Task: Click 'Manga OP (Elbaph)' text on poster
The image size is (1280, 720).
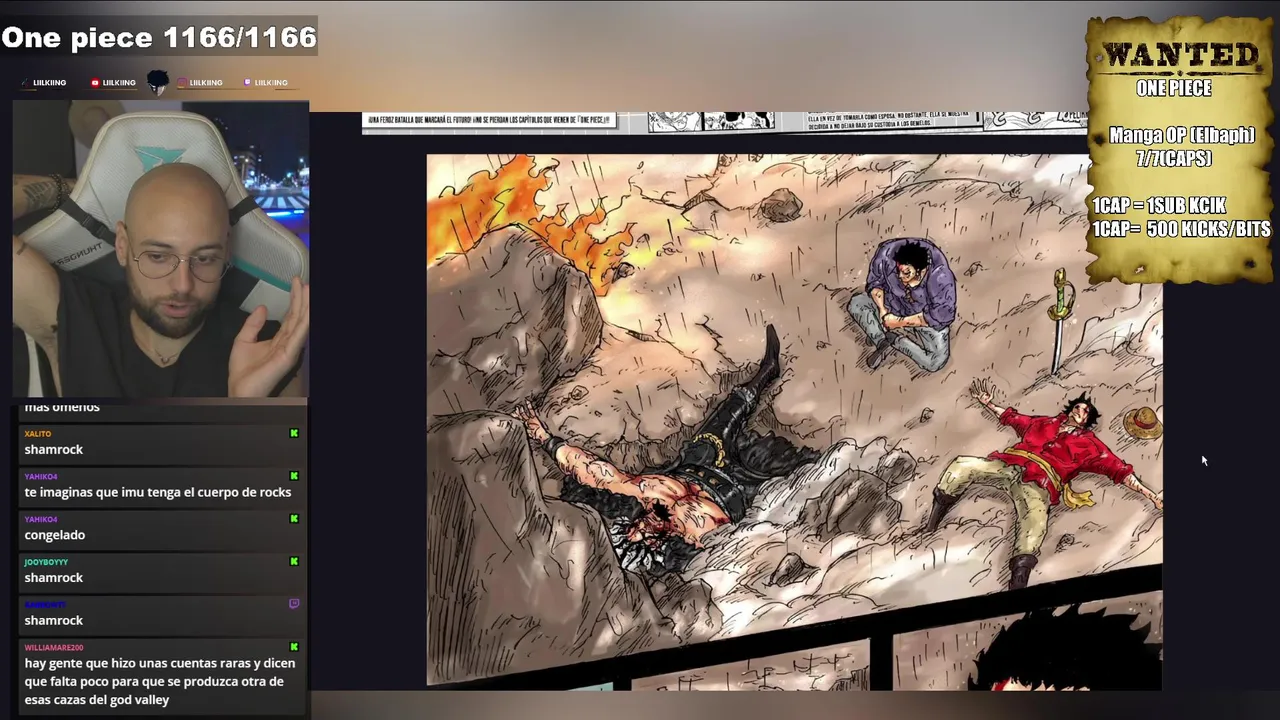Action: (x=1181, y=136)
